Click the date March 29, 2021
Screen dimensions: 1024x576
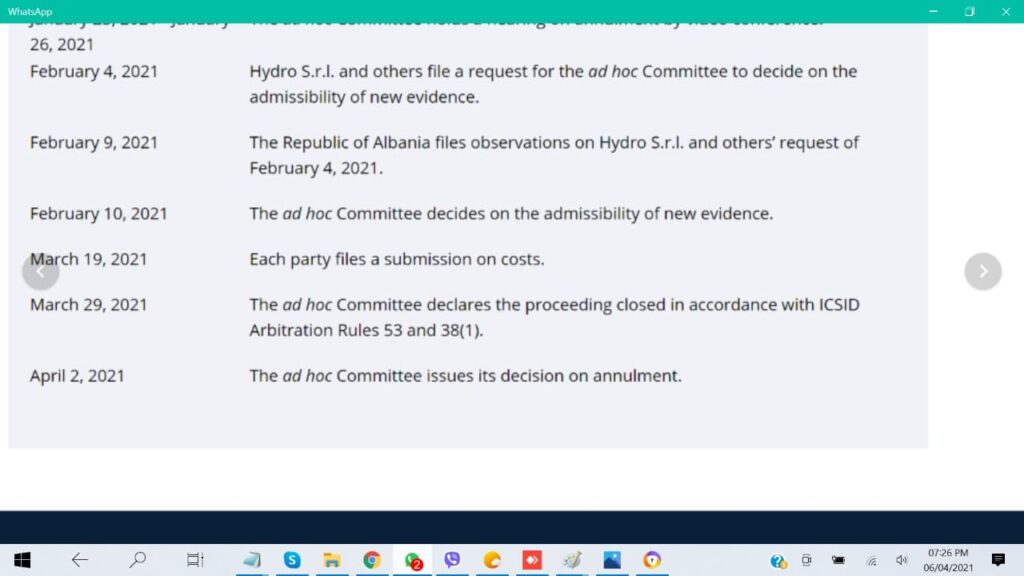click(89, 304)
